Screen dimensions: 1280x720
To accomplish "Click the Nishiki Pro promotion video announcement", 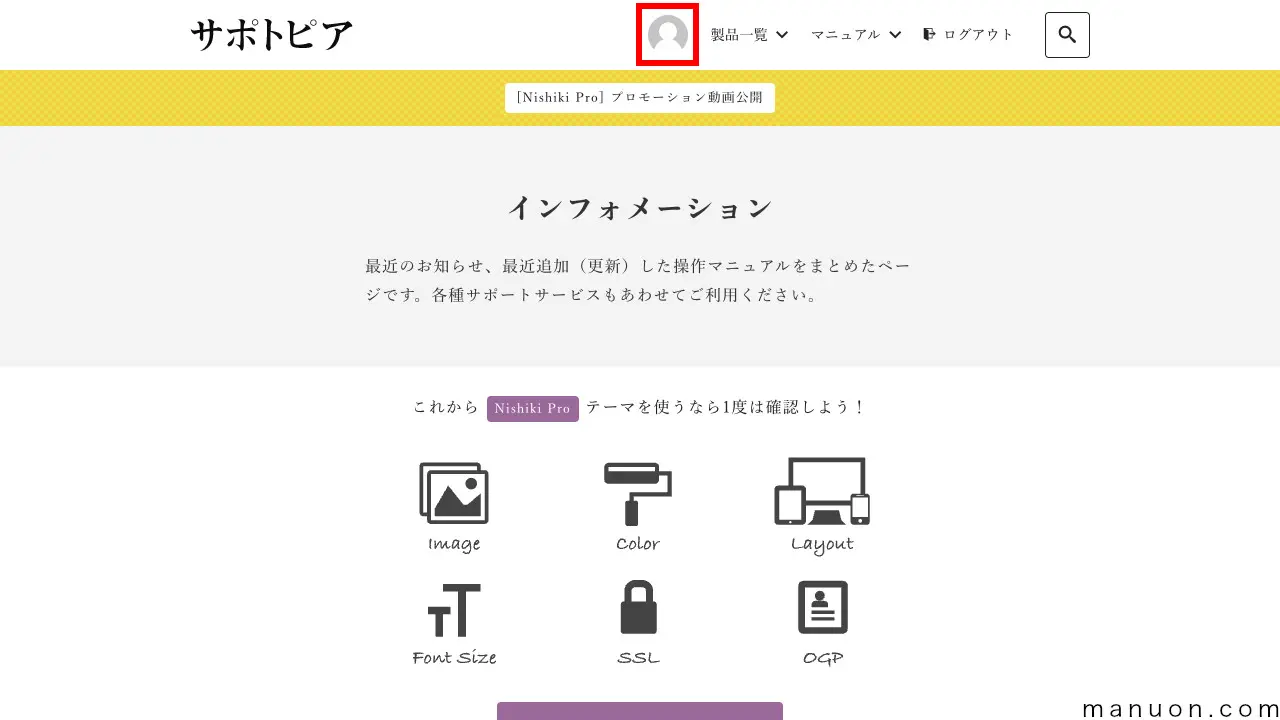I will coord(639,97).
